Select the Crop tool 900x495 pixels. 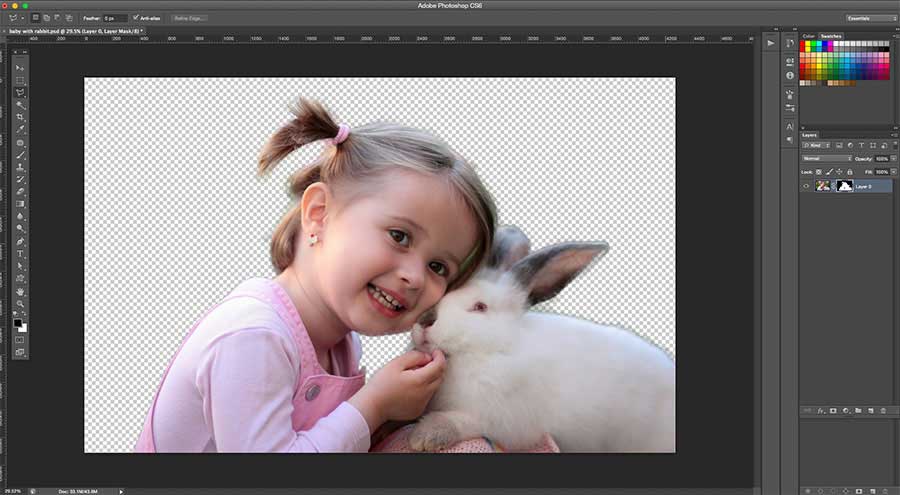coord(20,117)
